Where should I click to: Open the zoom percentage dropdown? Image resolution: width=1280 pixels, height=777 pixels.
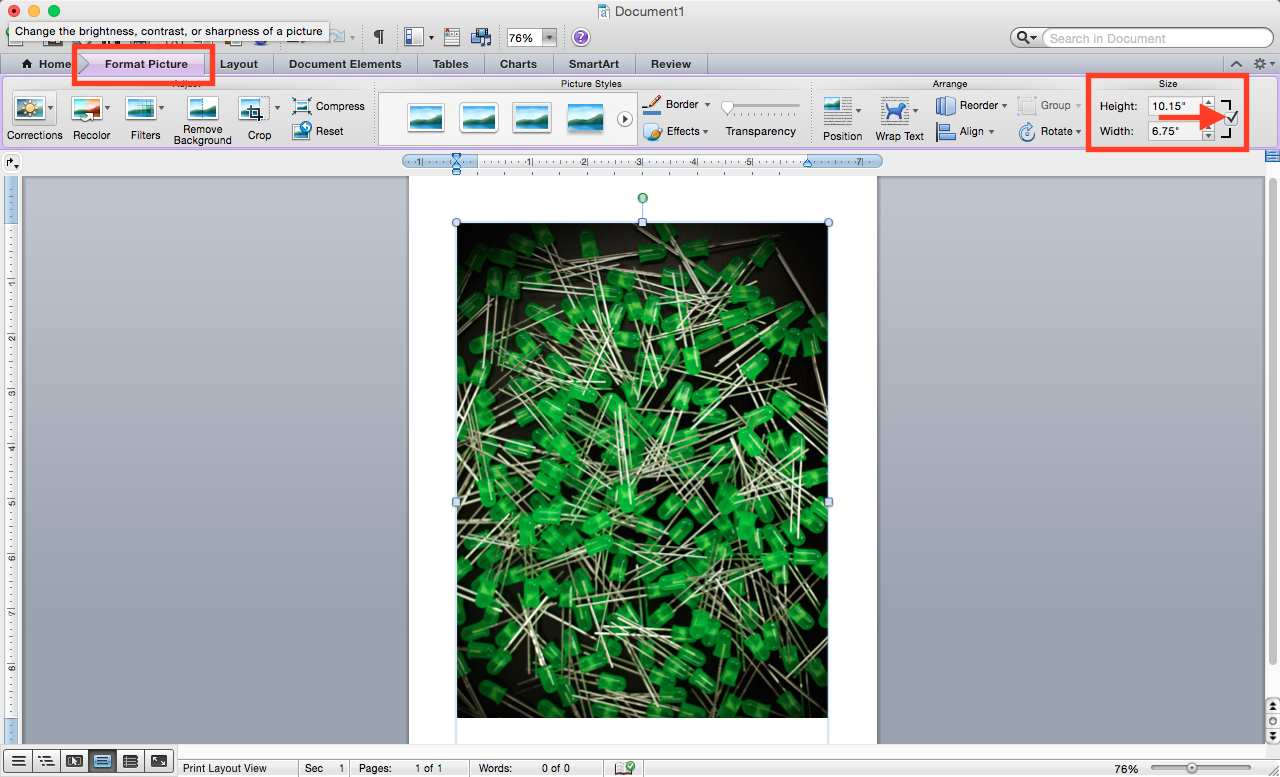549,38
